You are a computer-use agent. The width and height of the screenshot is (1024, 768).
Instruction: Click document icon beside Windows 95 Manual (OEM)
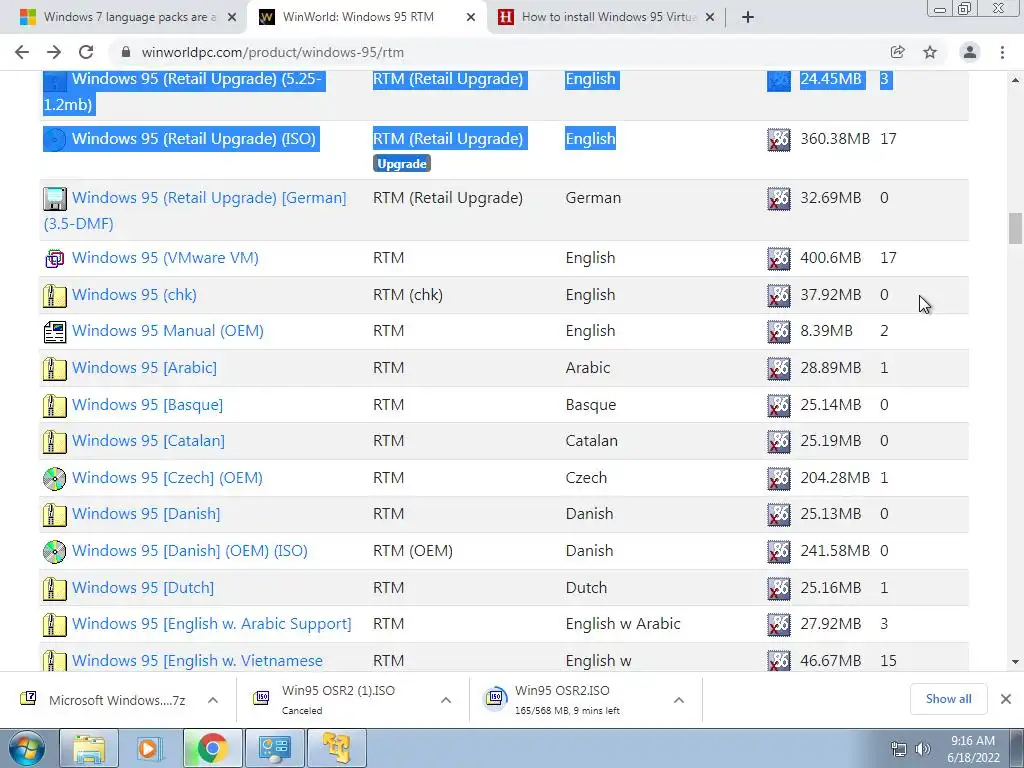[x=55, y=332]
